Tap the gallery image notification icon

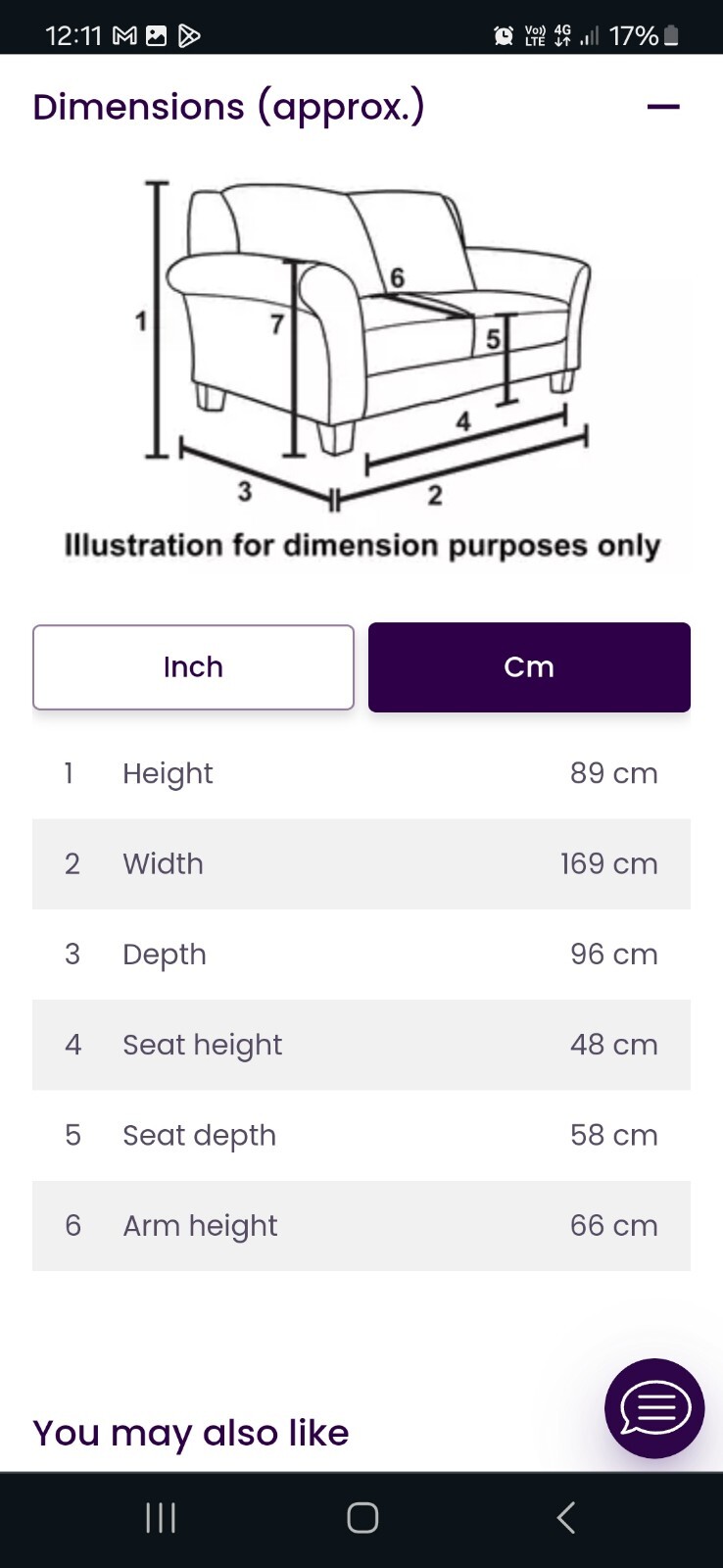click(157, 36)
